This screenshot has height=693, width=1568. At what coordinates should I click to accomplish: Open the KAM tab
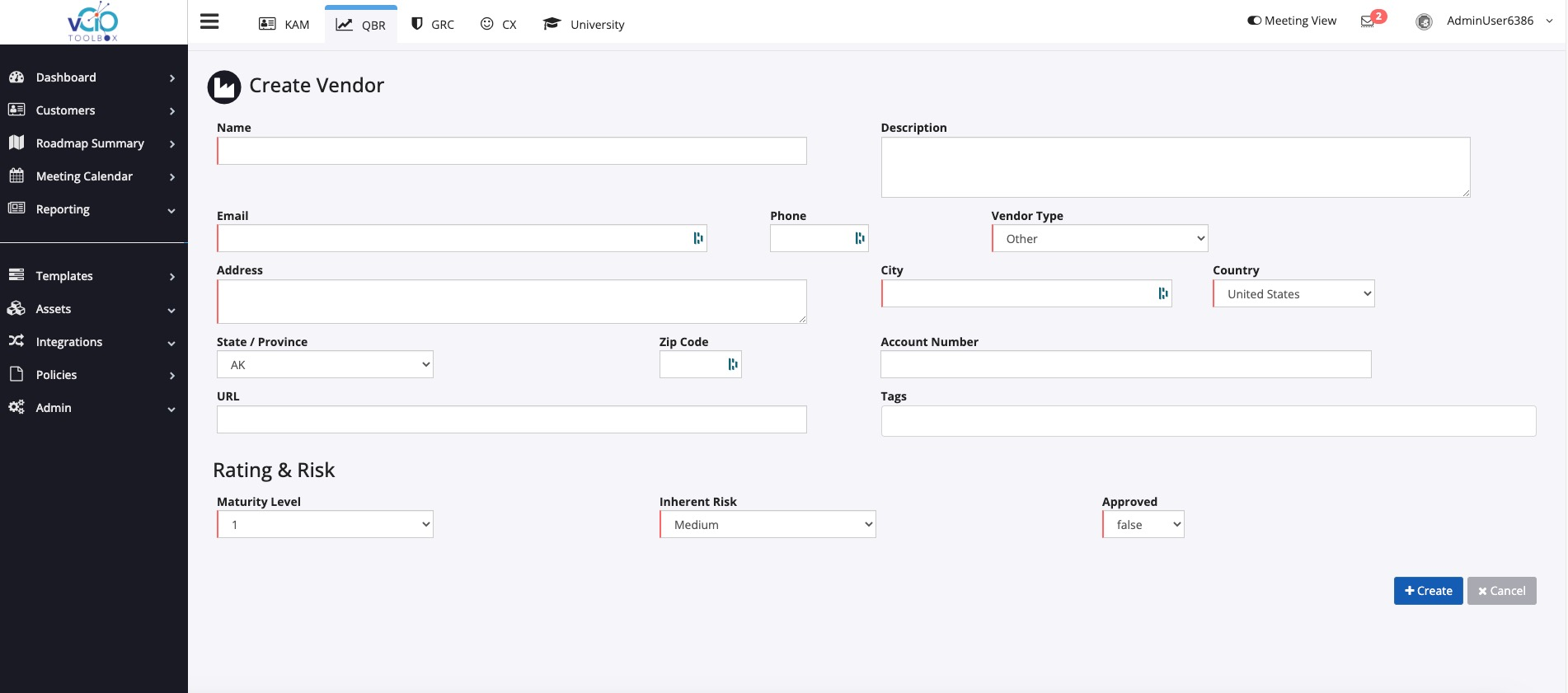(284, 24)
